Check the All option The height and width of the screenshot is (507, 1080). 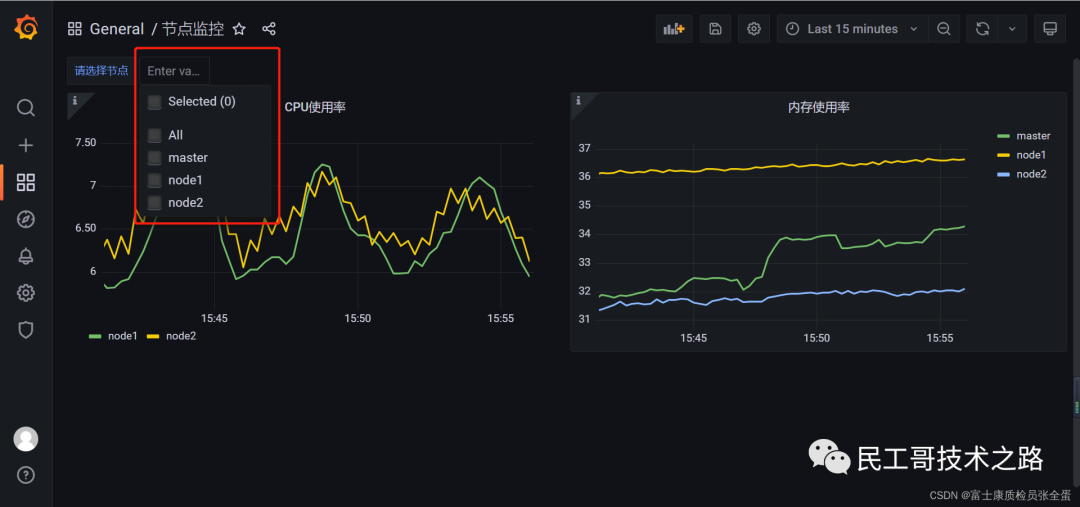pos(155,136)
